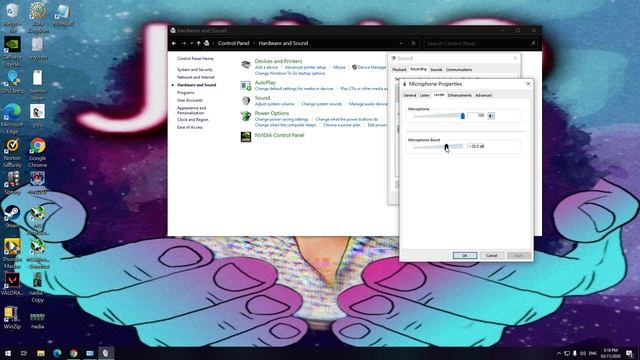Click the Back arrow in Control Panel
The image size is (640, 360).
pos(174,43)
